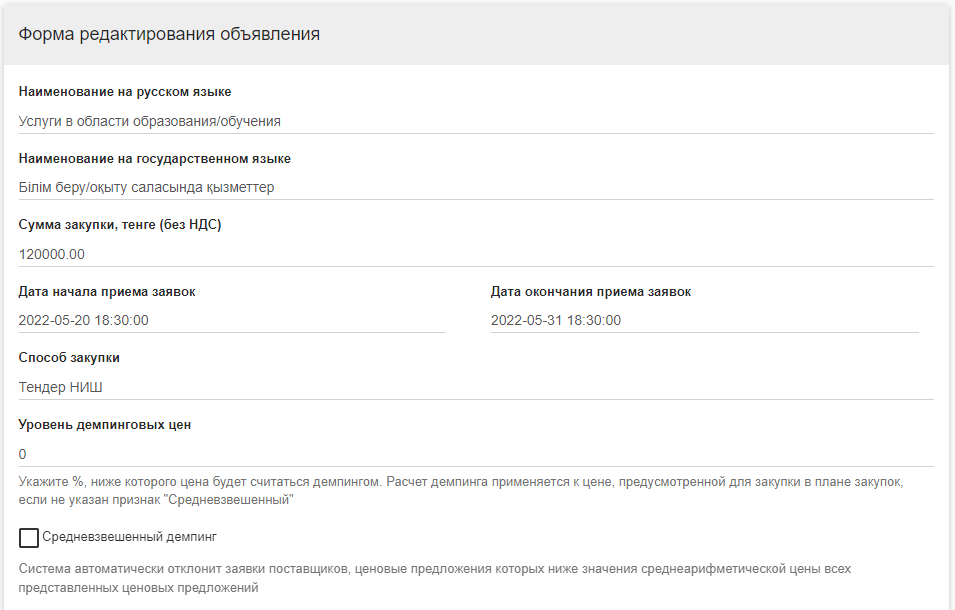Click the Форма редактирования объявления header title
This screenshot has height=610, width=955.
coord(169,34)
